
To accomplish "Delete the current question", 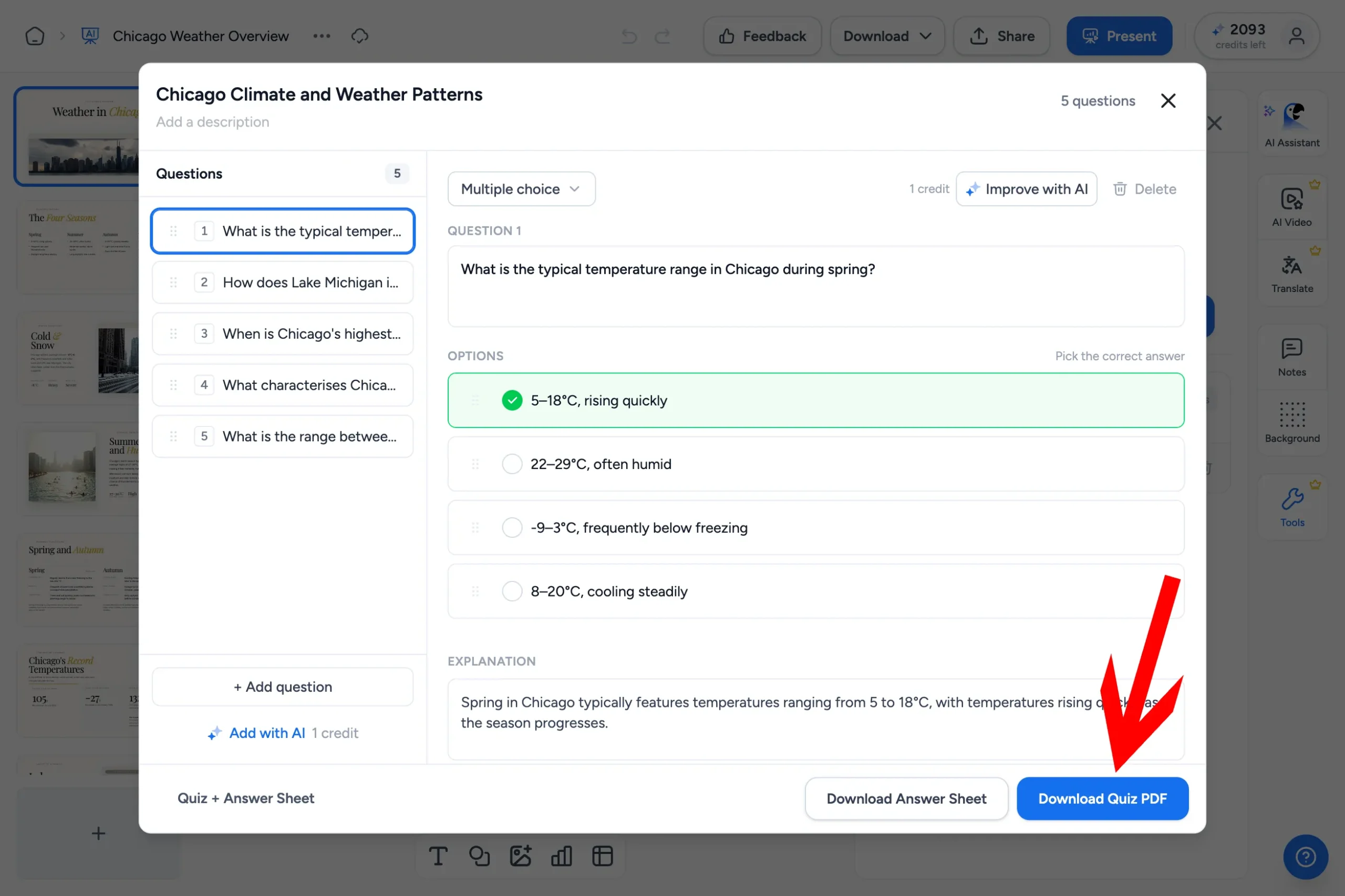I will [1144, 189].
